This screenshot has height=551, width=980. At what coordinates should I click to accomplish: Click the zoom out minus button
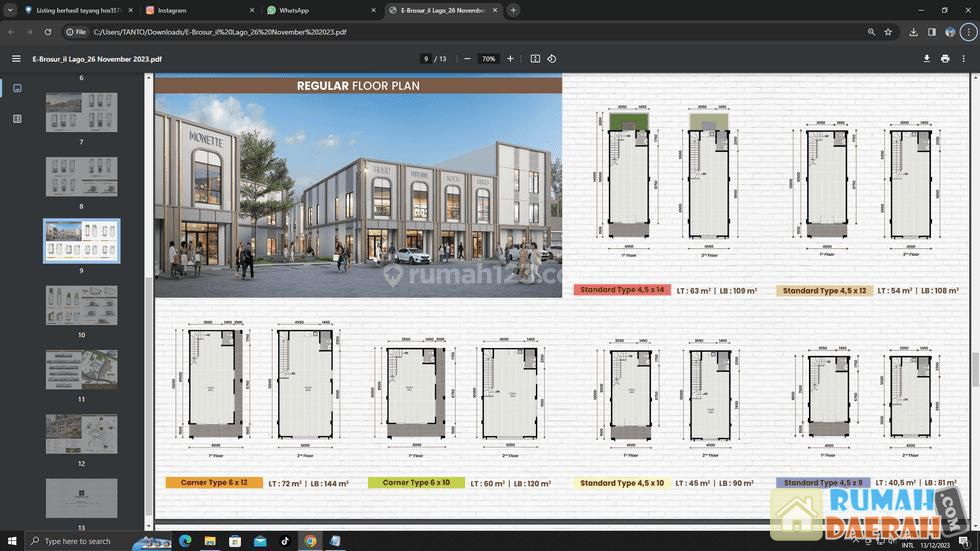point(466,59)
